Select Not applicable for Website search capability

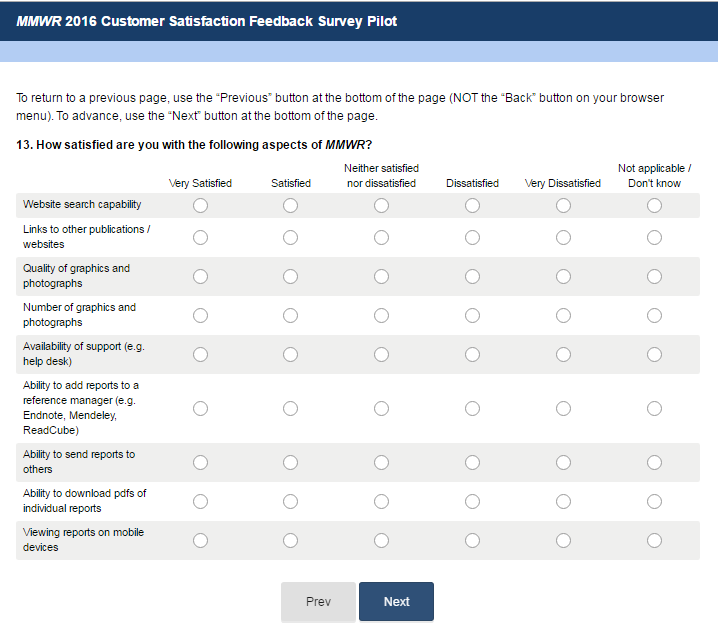coord(654,205)
